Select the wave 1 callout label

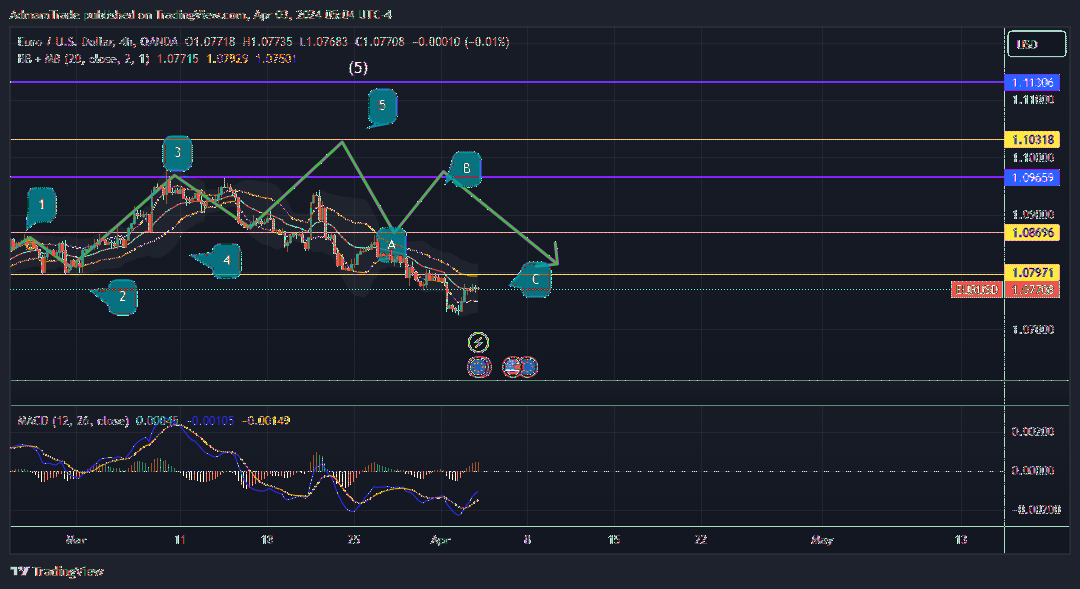click(41, 206)
